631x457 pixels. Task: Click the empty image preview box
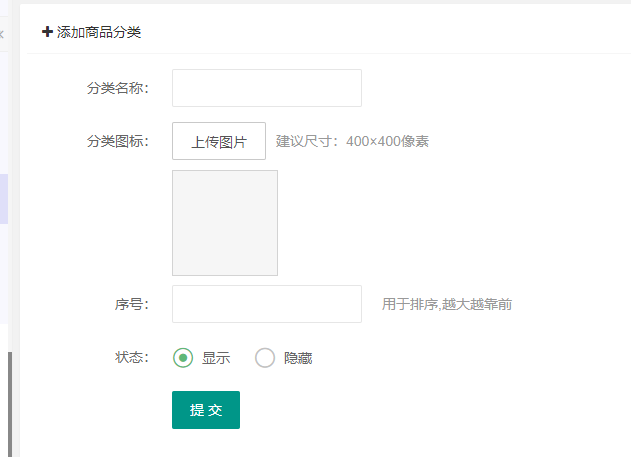[x=225, y=223]
